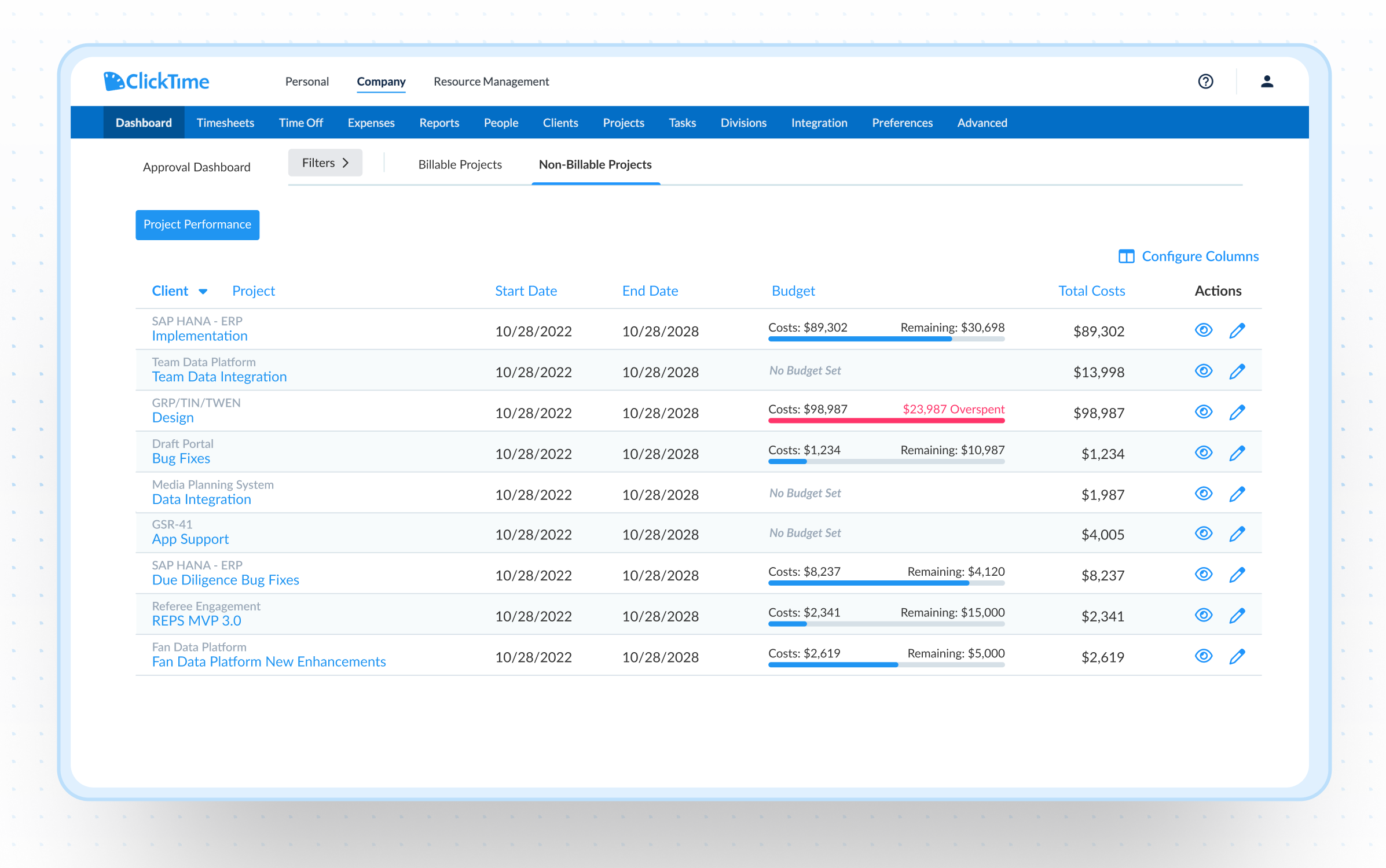Click edit pencil for REPS MVP 3.0
Screen dimensions: 1386x868
click(x=1237, y=616)
